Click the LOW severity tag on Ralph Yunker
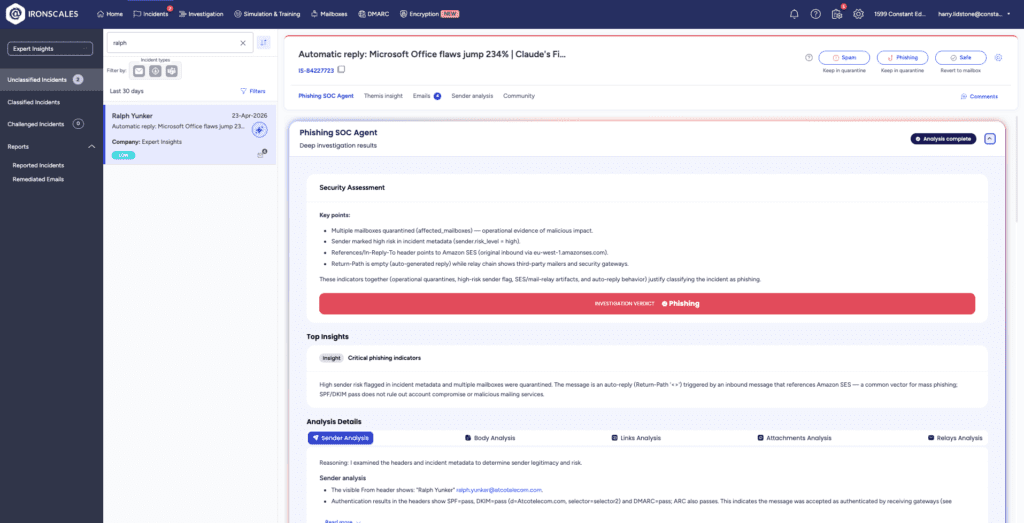This screenshot has width=1024, height=523. tap(123, 155)
